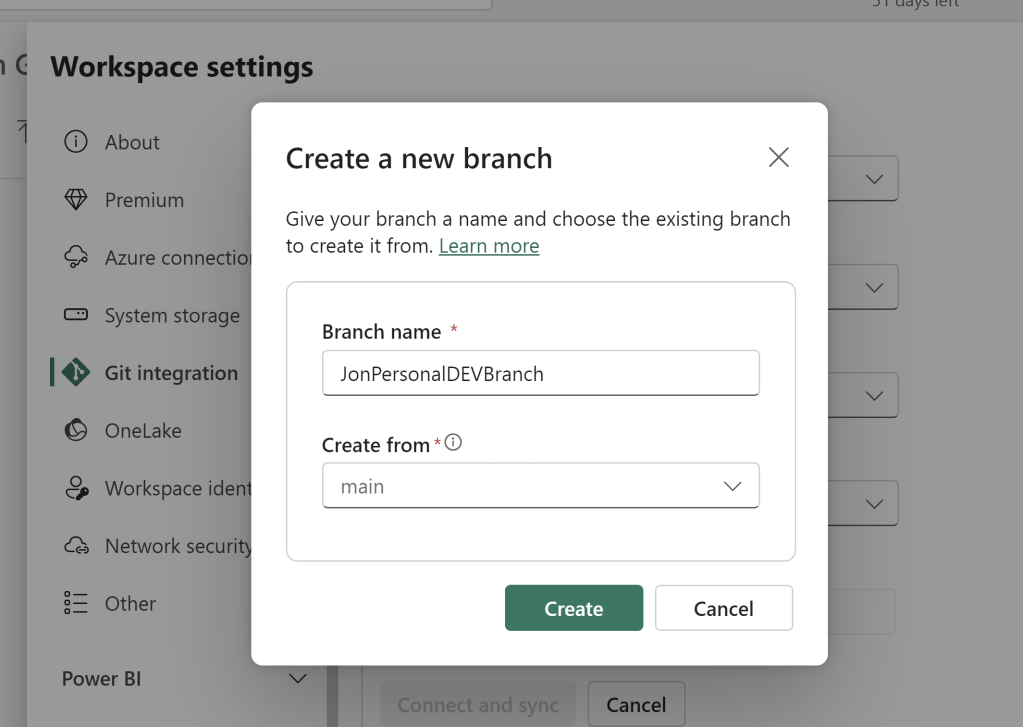Click the Azure connections cloud icon
The height and width of the screenshot is (727, 1023).
[x=76, y=258]
